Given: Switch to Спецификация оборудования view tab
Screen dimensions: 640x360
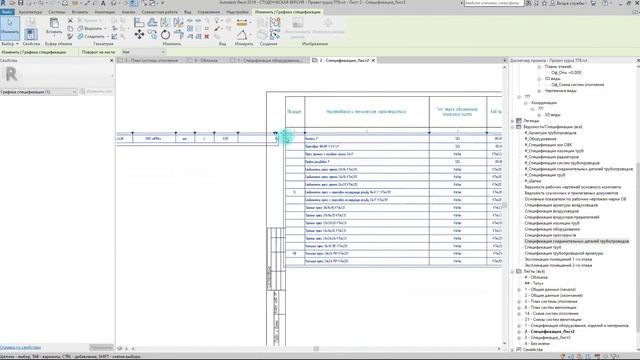Looking at the screenshot, I should pos(268,60).
